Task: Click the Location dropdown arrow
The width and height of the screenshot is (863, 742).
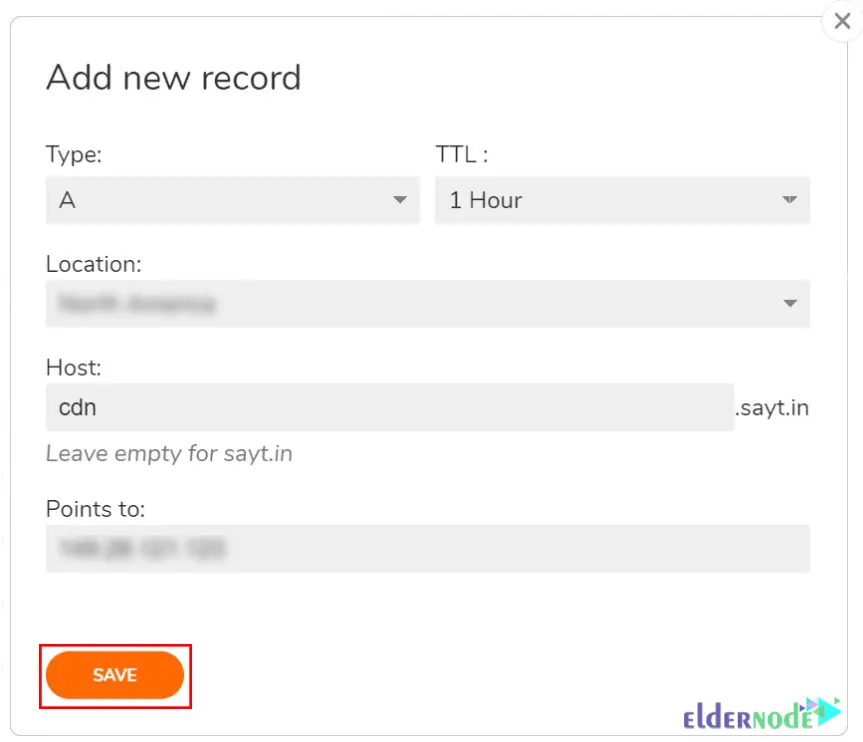Action: (x=789, y=303)
